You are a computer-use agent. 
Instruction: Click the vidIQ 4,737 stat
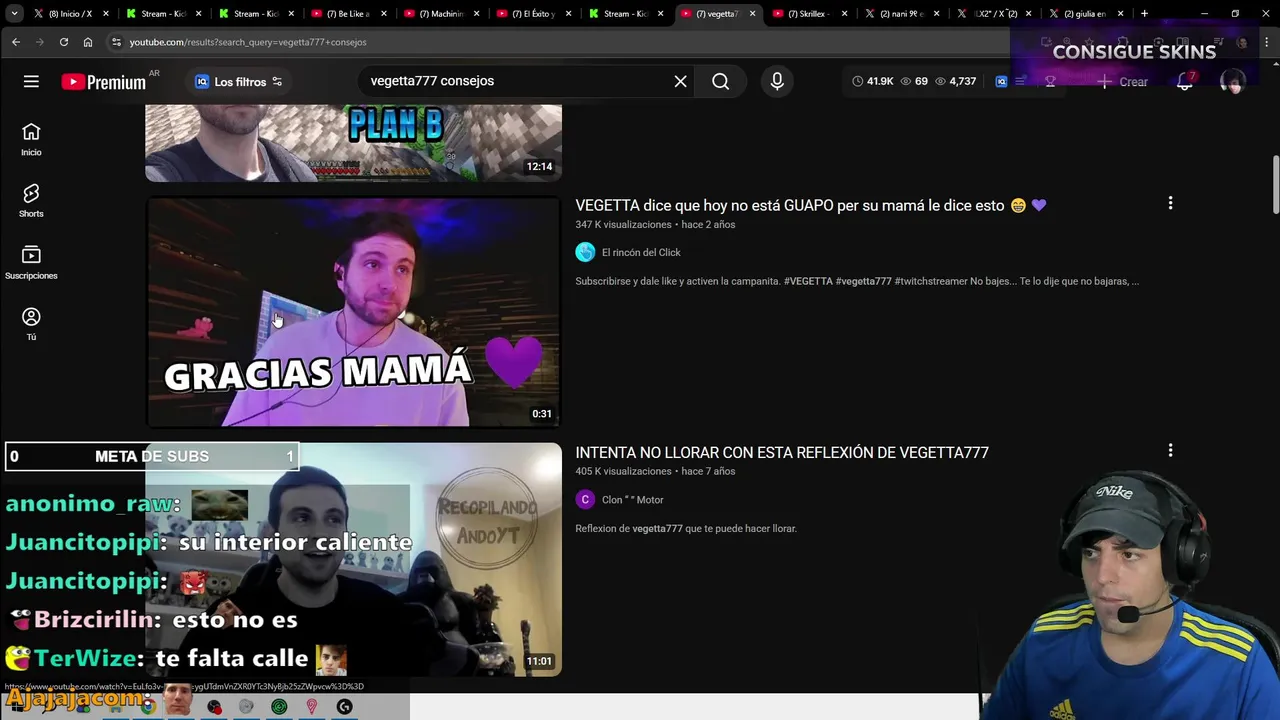click(x=955, y=81)
